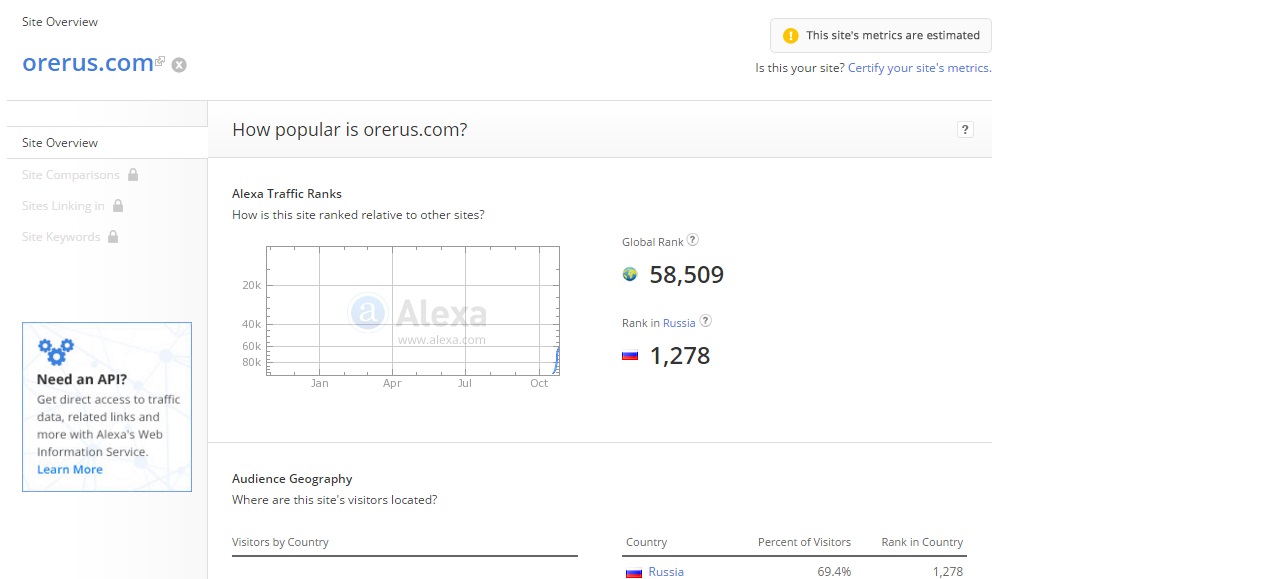This screenshot has height=579, width=1275.
Task: Click the gray X icon next to orerus.com
Action: (x=179, y=65)
